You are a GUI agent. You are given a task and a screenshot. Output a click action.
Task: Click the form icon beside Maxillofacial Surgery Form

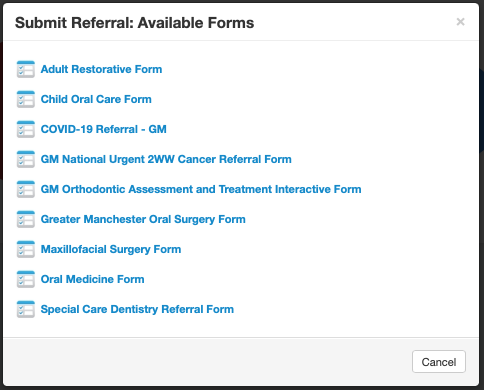click(x=26, y=249)
